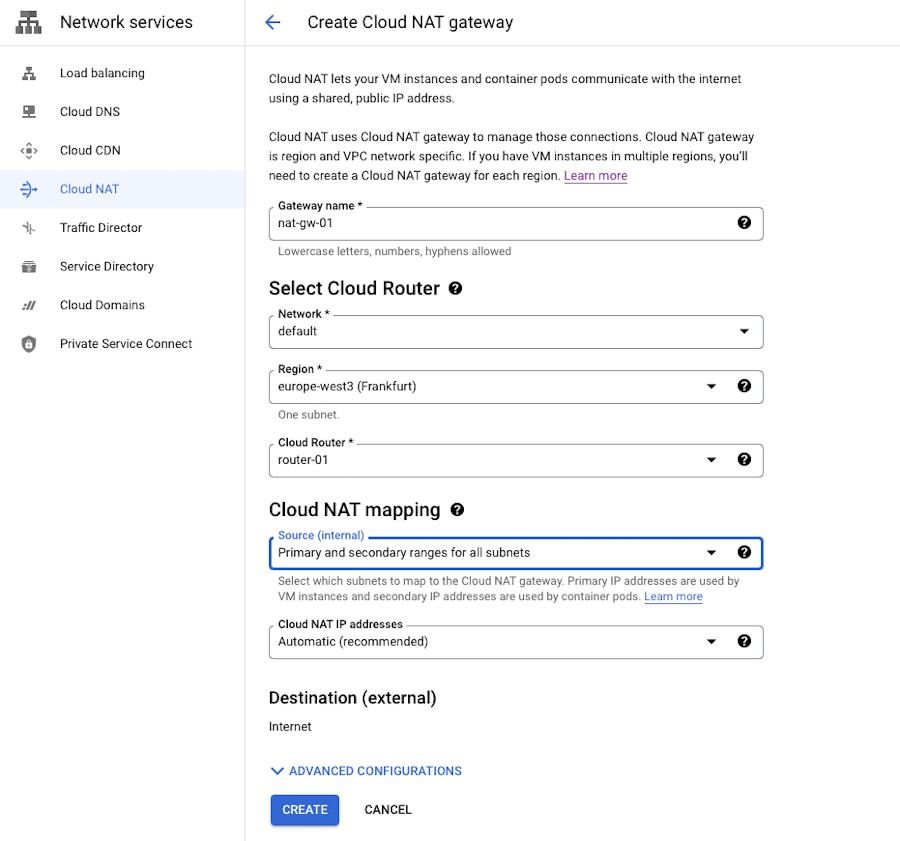Viewport: 900px width, 841px height.
Task: Click the Service Directory sidebar icon
Action: [x=29, y=266]
